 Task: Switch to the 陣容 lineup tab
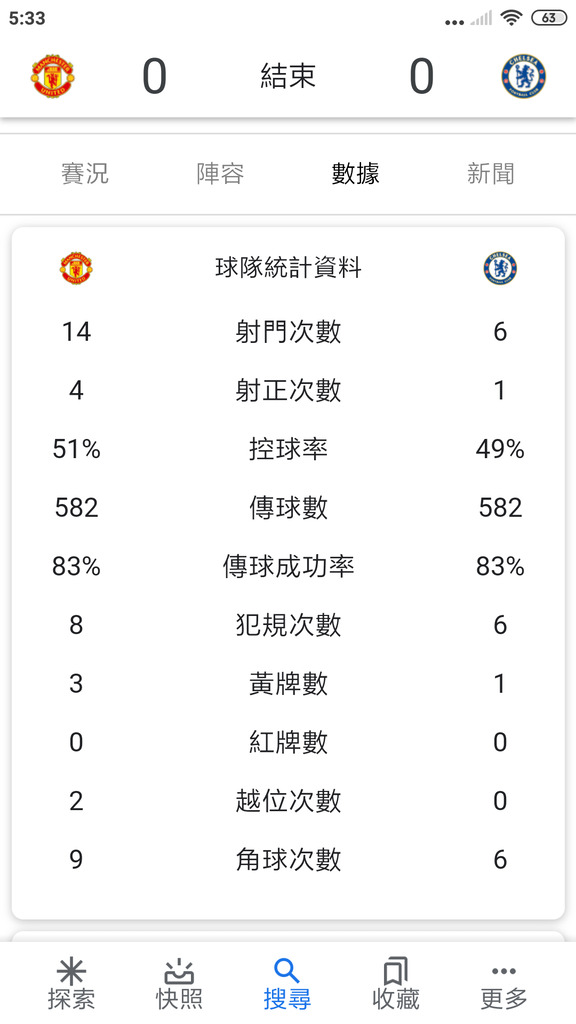coord(220,174)
